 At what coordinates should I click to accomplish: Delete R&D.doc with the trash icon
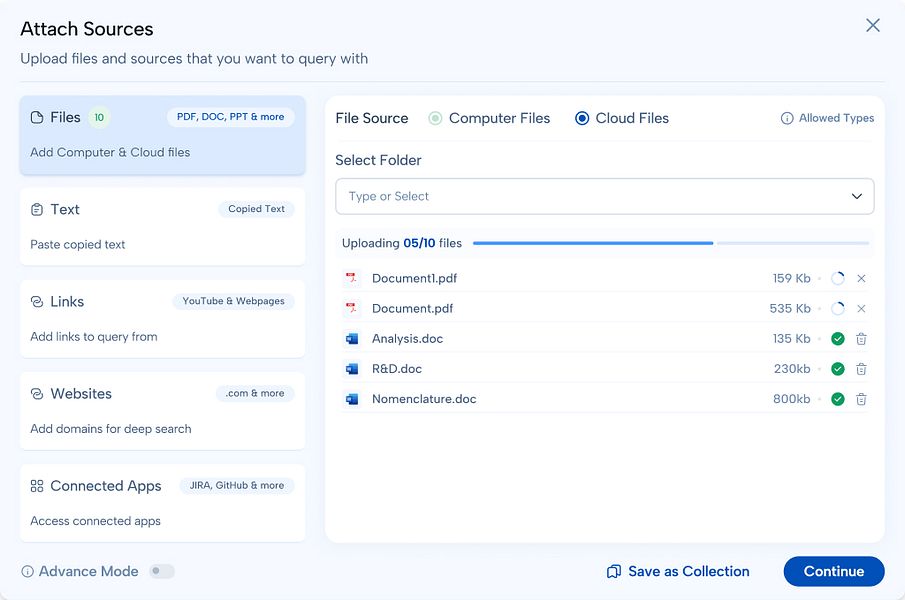point(861,369)
